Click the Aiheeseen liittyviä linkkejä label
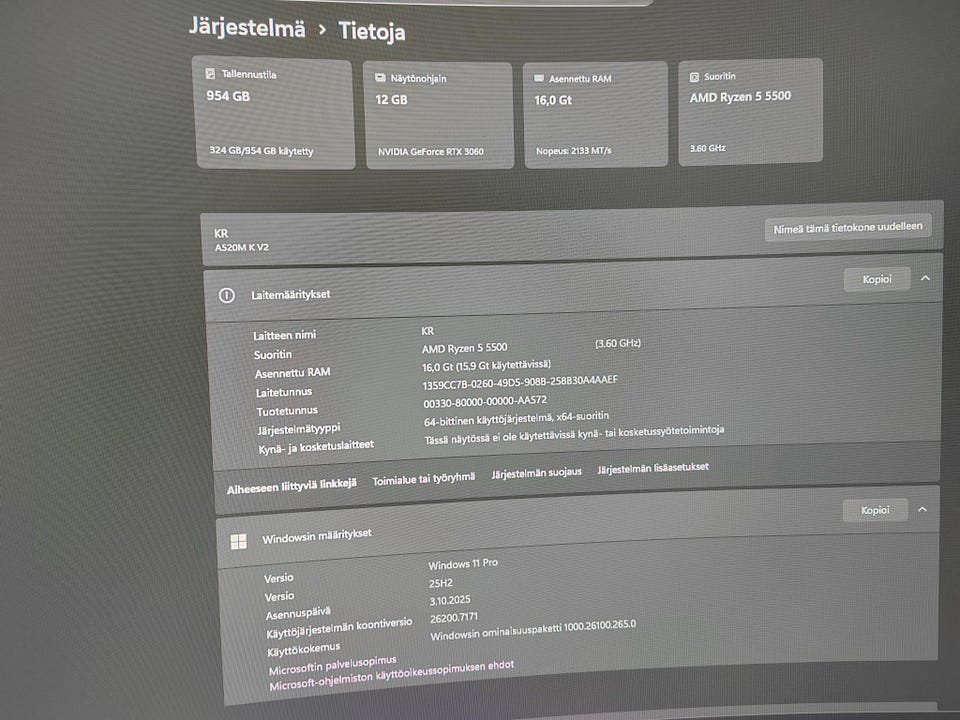Screen dimensions: 960x720 pos(291,486)
